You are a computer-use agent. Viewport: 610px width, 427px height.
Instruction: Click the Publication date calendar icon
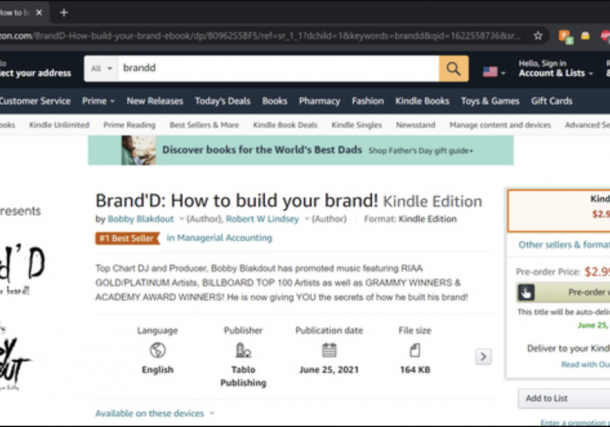[x=329, y=350]
